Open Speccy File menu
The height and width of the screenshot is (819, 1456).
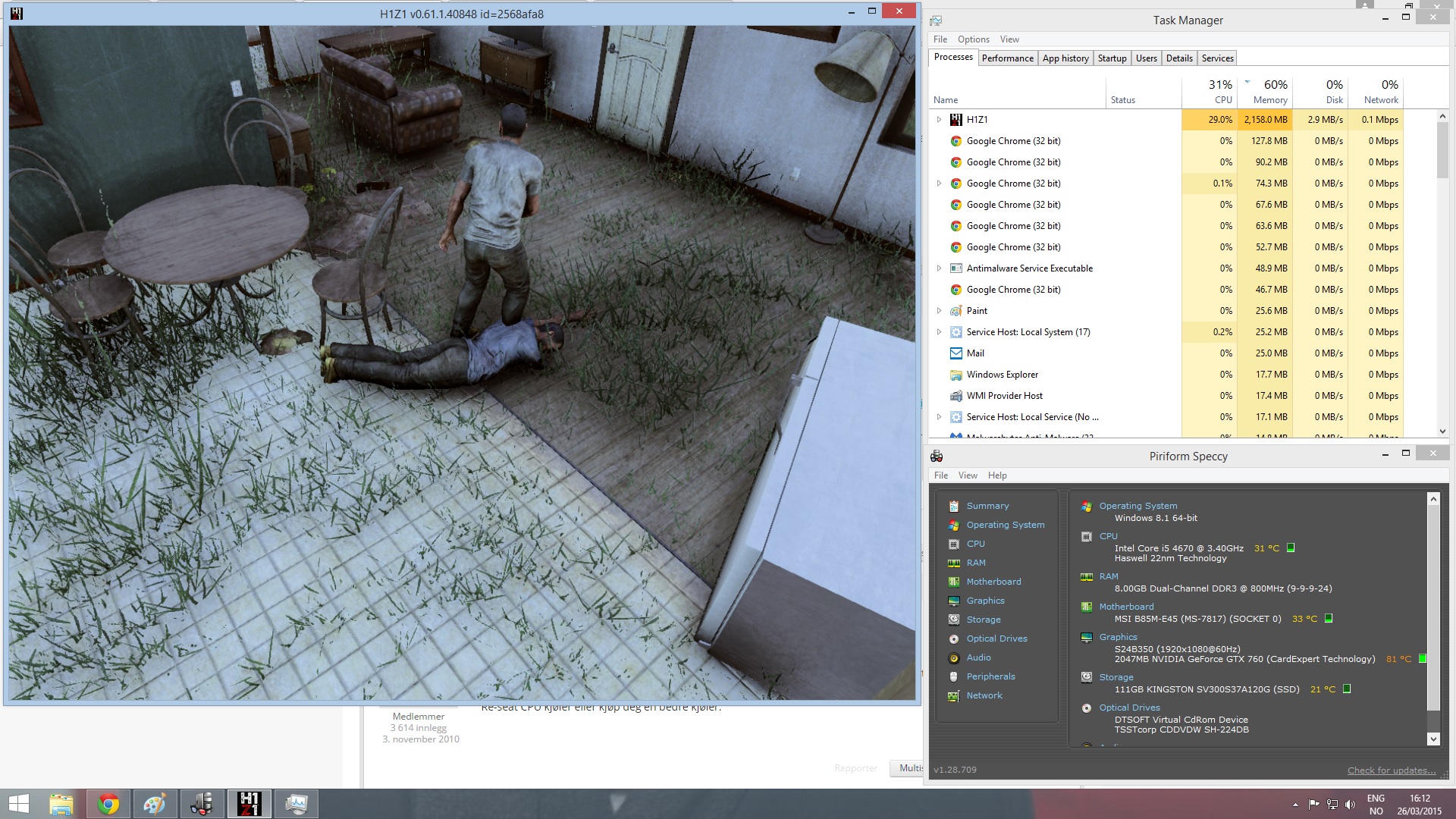pyautogui.click(x=941, y=475)
